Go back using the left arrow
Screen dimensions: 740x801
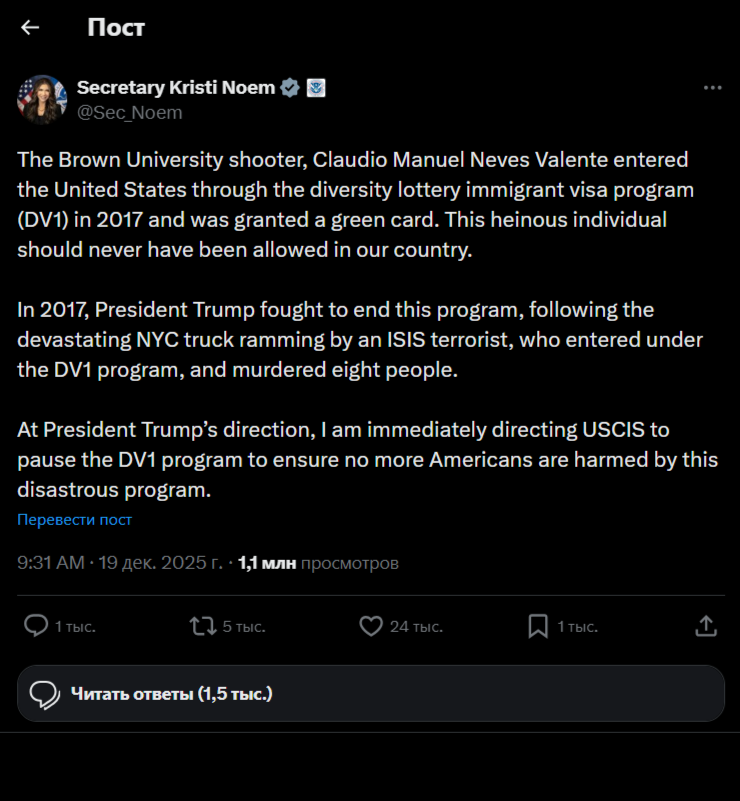30,28
